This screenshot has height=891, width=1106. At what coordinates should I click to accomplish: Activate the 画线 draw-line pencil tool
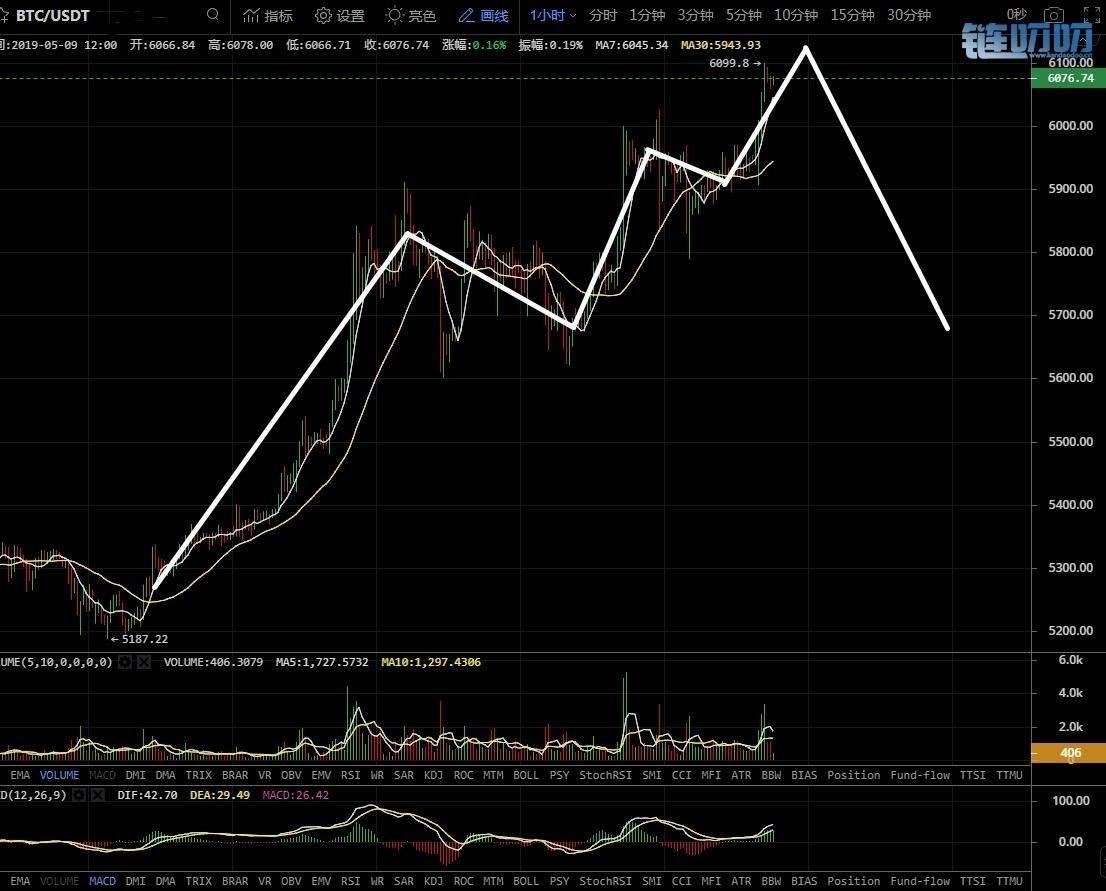point(466,15)
